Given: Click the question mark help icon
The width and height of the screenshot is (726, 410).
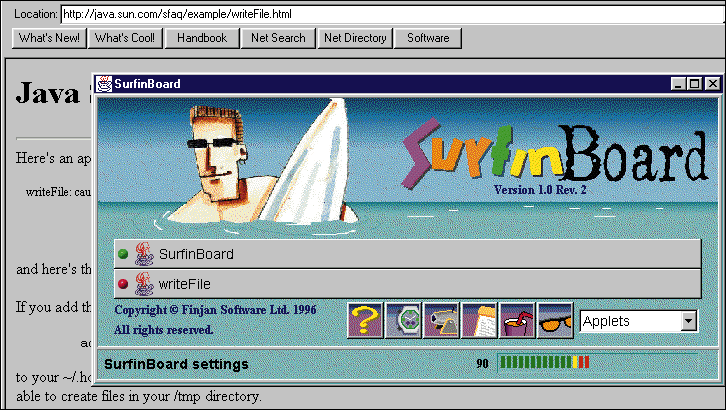Looking at the screenshot, I should 365,320.
